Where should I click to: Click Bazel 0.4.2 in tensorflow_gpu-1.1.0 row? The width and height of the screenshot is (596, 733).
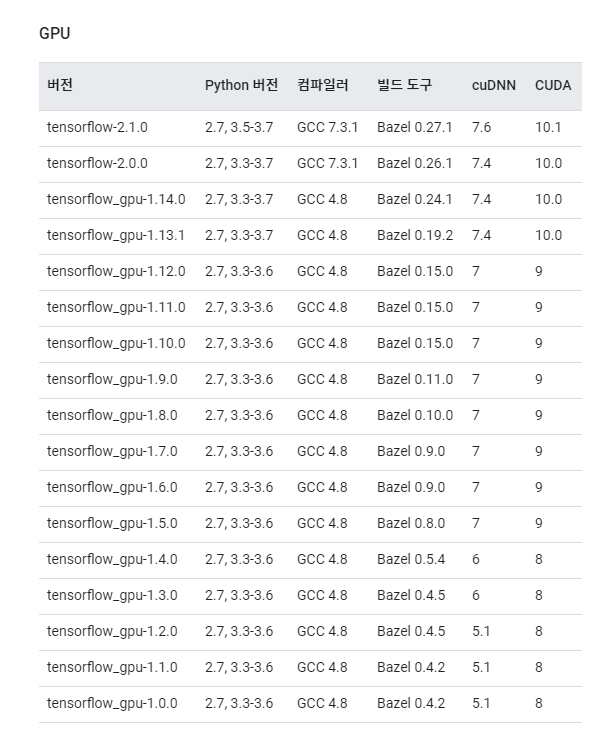(x=411, y=667)
